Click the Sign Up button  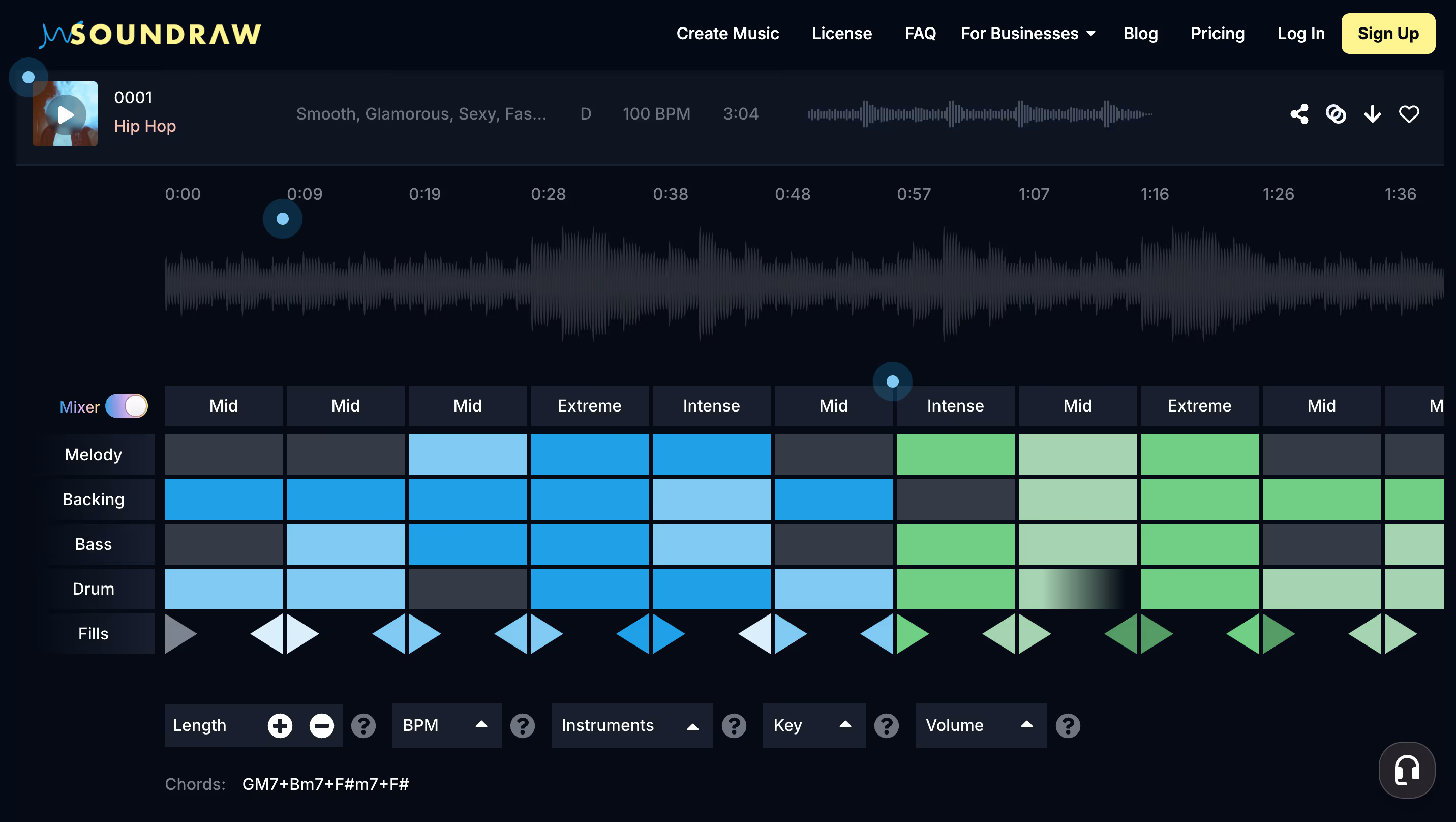pyautogui.click(x=1388, y=34)
